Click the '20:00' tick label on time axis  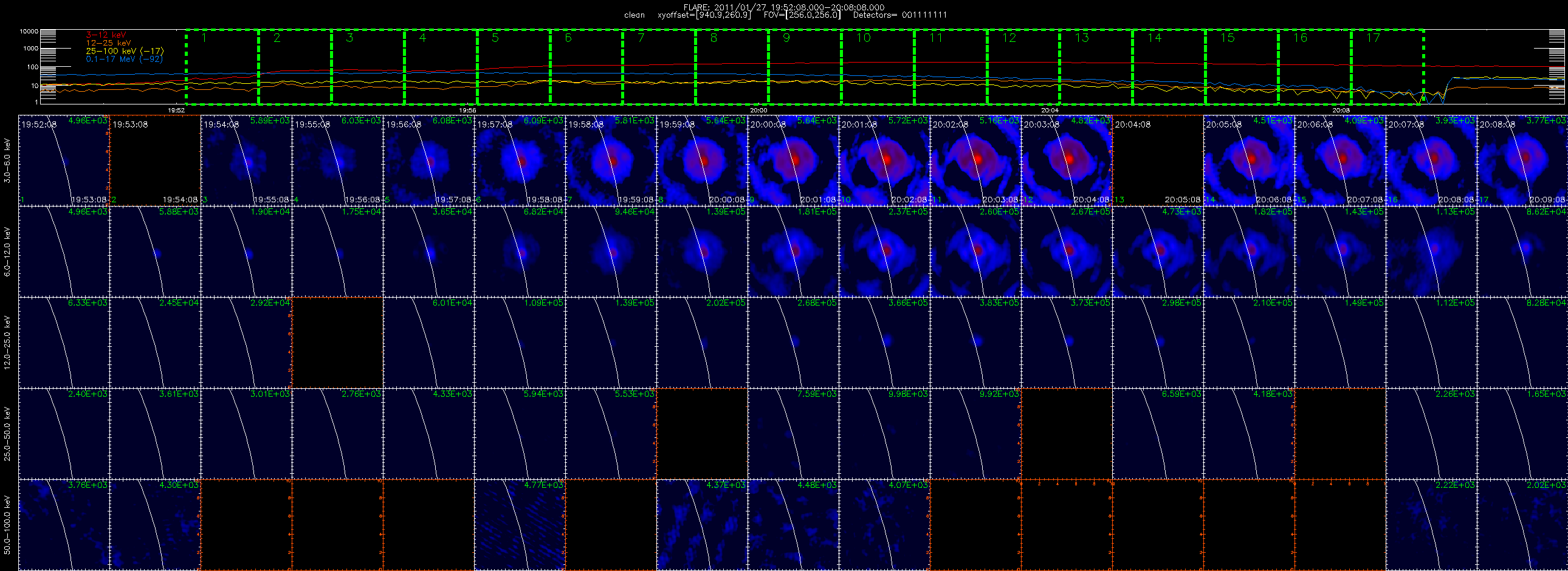point(758,111)
